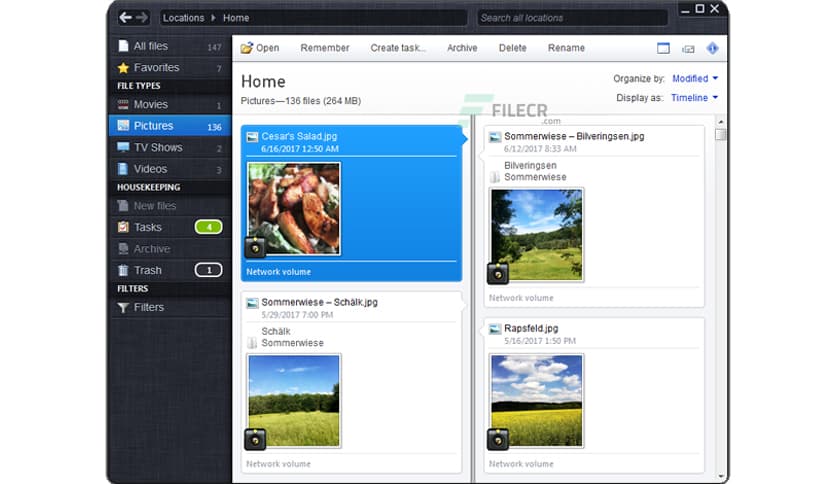This screenshot has height=484, width=836.
Task: Select the Cesar's Salad photo thumbnail
Action: [294, 209]
